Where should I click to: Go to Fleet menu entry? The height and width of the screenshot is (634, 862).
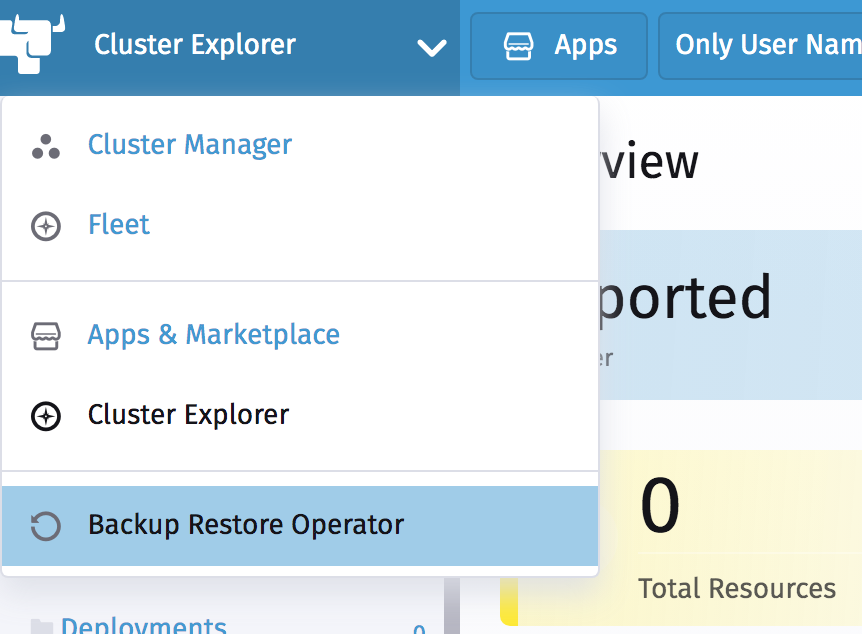[x=300, y=225]
